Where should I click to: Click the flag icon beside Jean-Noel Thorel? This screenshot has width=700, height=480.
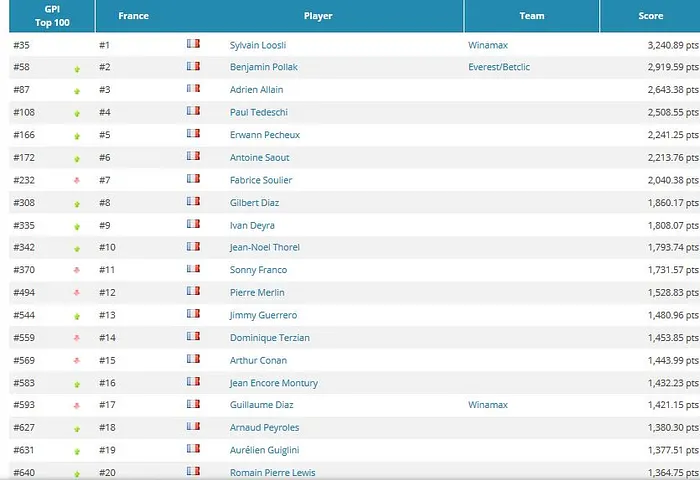tap(193, 246)
